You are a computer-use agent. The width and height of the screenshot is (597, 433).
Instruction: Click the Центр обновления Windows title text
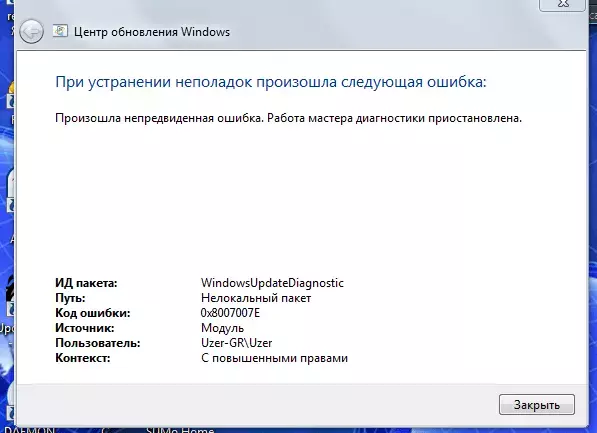152,32
